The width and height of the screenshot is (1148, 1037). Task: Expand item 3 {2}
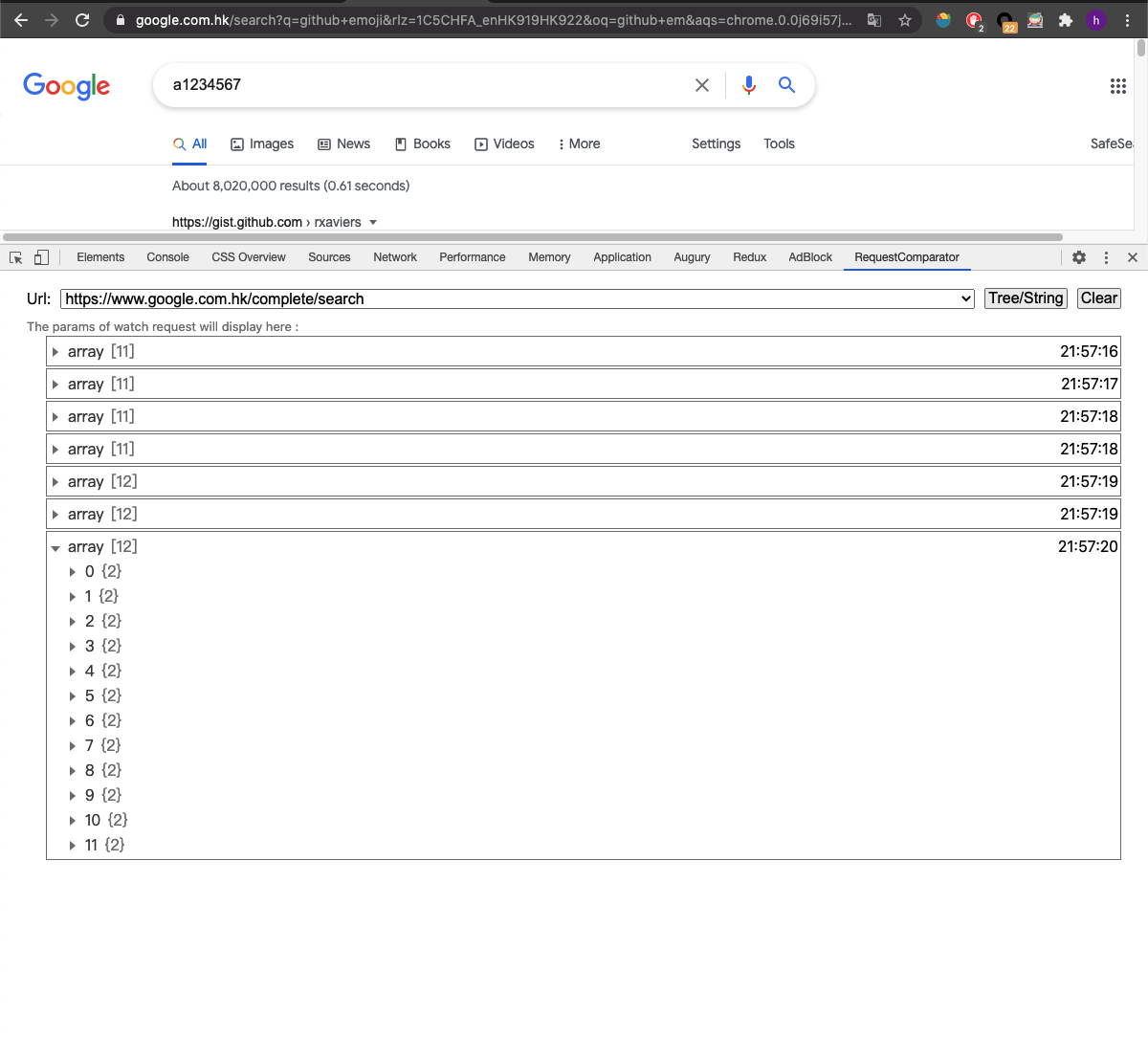click(x=73, y=647)
